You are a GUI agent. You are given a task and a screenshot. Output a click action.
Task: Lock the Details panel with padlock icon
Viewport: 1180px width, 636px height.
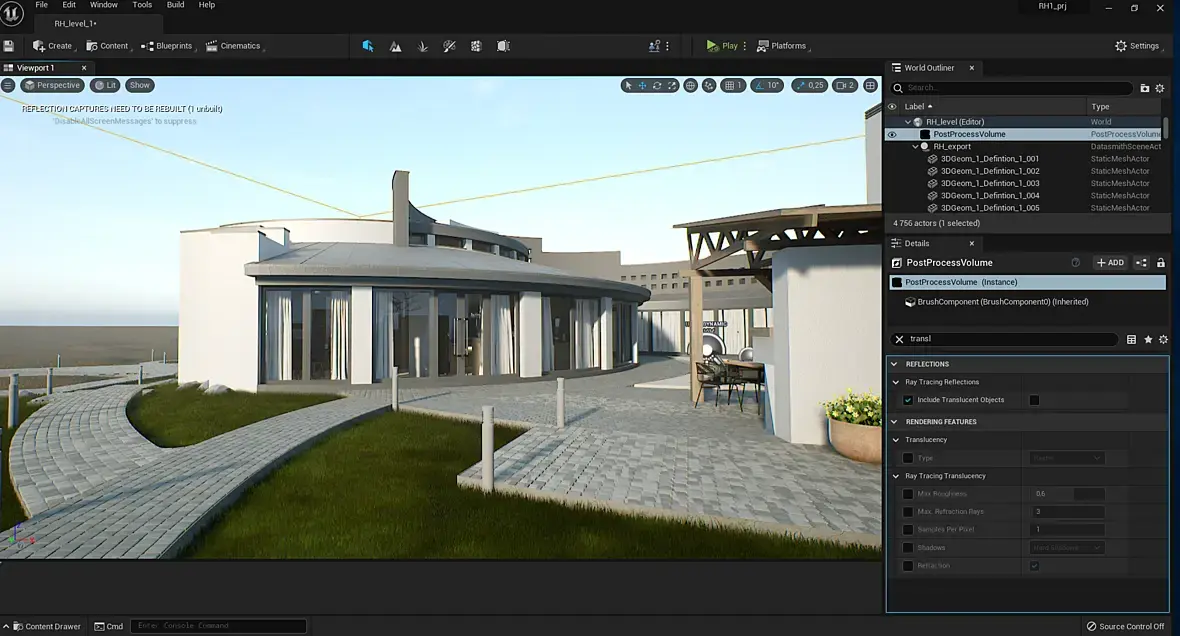[1160, 263]
